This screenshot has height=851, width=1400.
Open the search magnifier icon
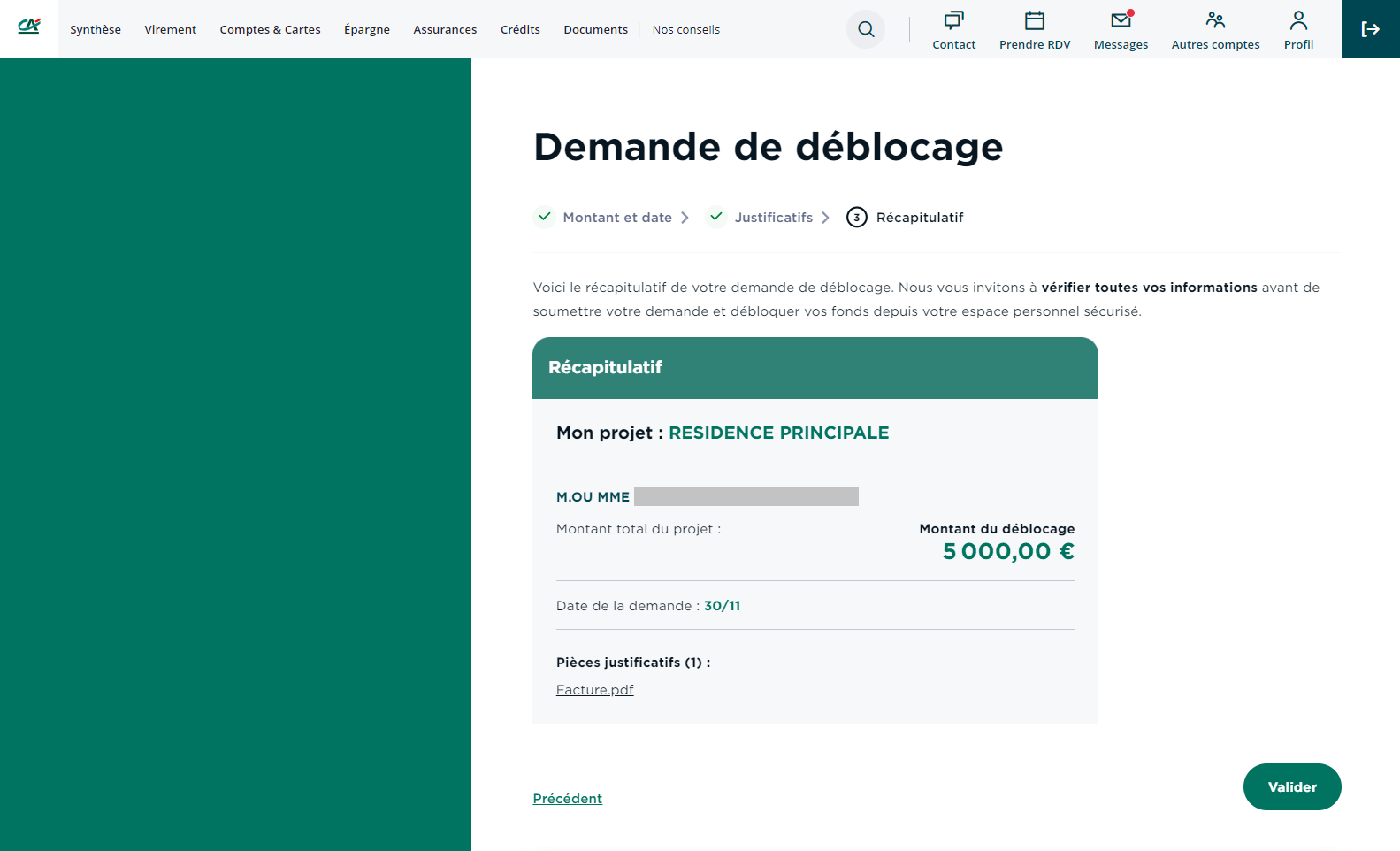click(866, 29)
